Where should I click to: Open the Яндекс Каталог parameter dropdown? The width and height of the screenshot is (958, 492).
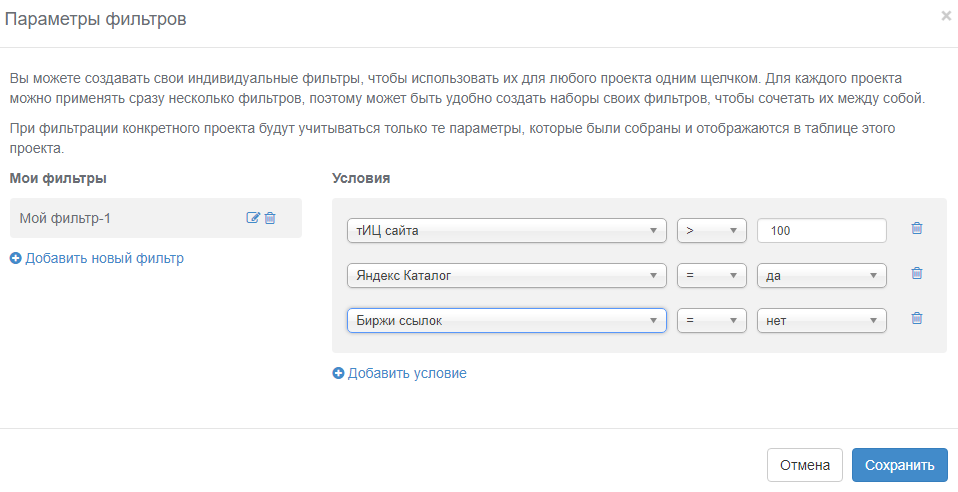[506, 276]
